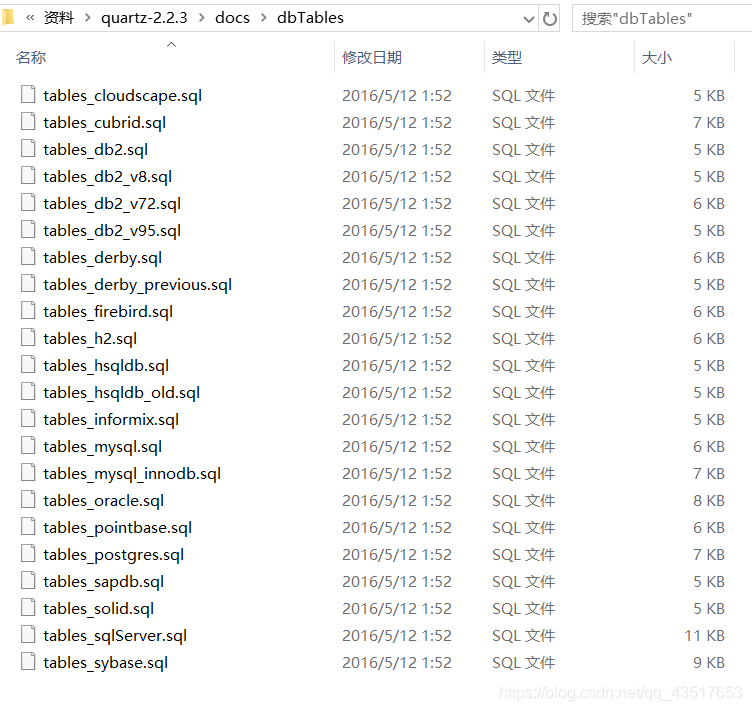
Task: Sort files by 修改日期 column
Action: [372, 58]
